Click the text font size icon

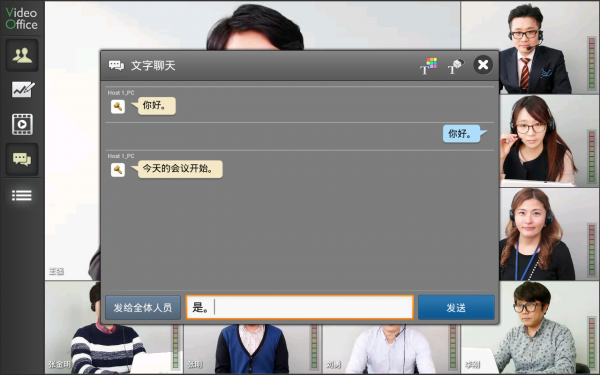click(x=456, y=65)
